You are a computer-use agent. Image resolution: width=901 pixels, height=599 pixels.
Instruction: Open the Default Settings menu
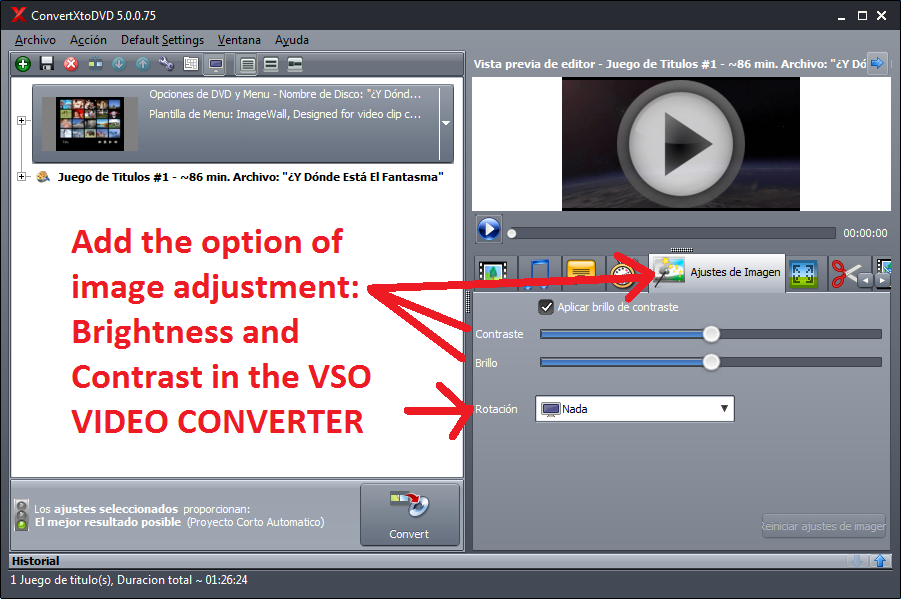click(162, 40)
